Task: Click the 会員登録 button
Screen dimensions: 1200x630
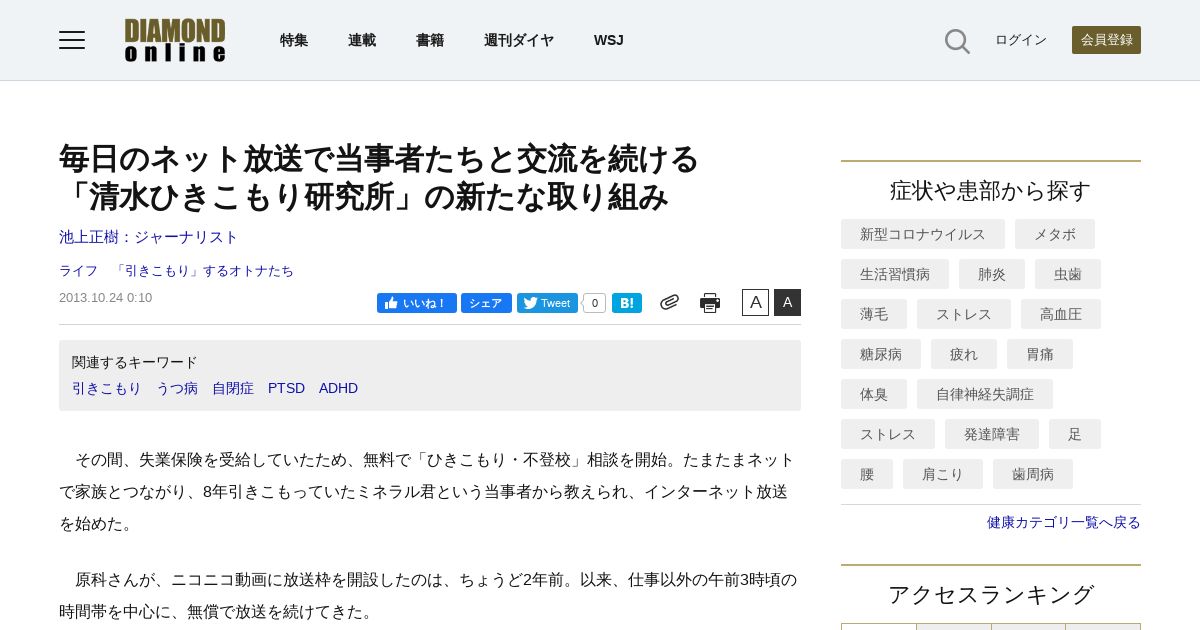Action: pyautogui.click(x=1106, y=40)
